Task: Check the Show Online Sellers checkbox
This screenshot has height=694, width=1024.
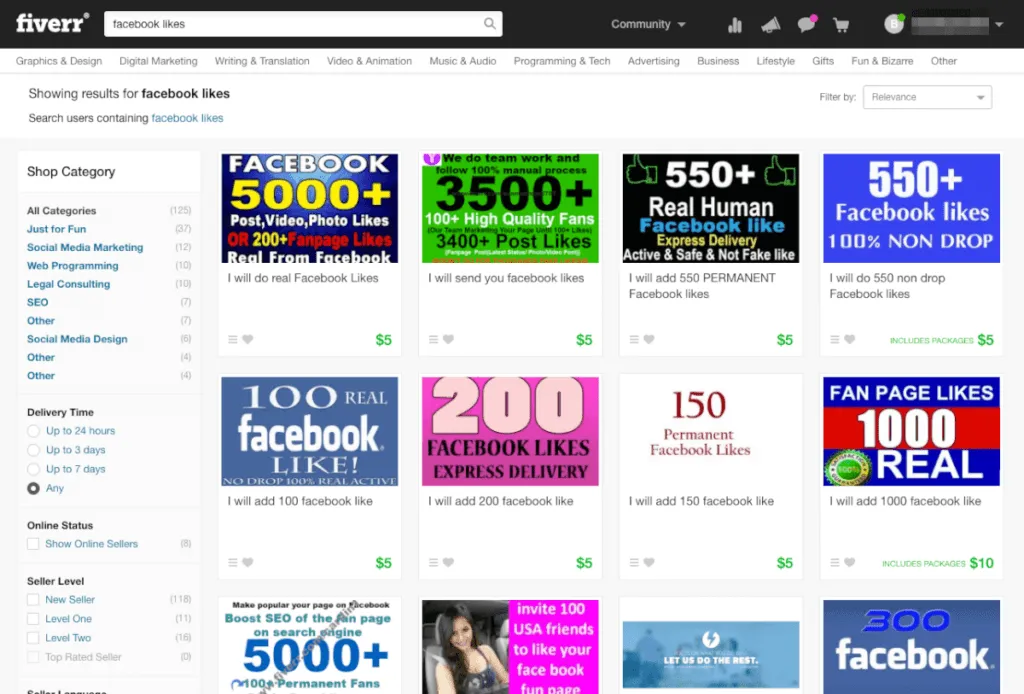Action: click(34, 544)
